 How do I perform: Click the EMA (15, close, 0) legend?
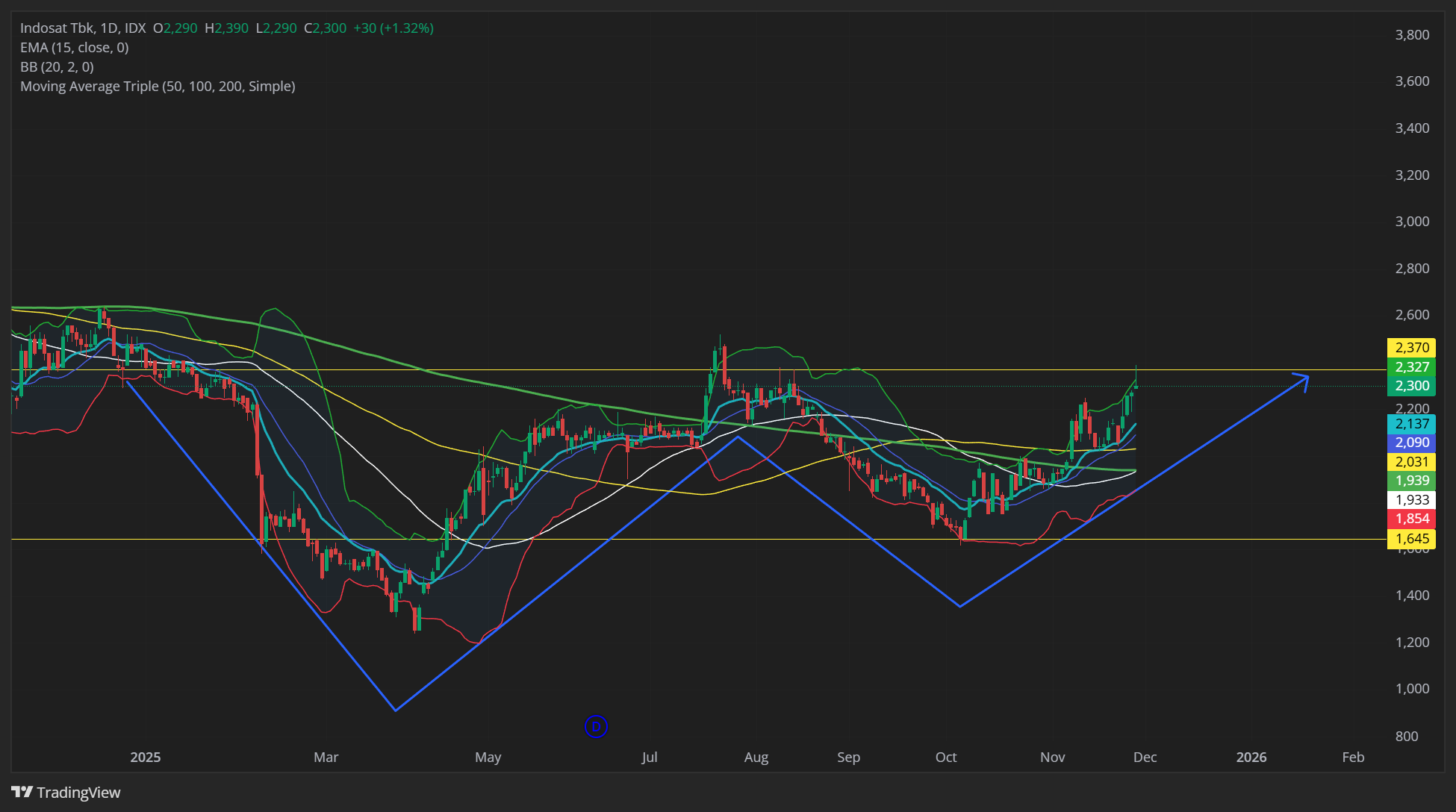point(74,48)
